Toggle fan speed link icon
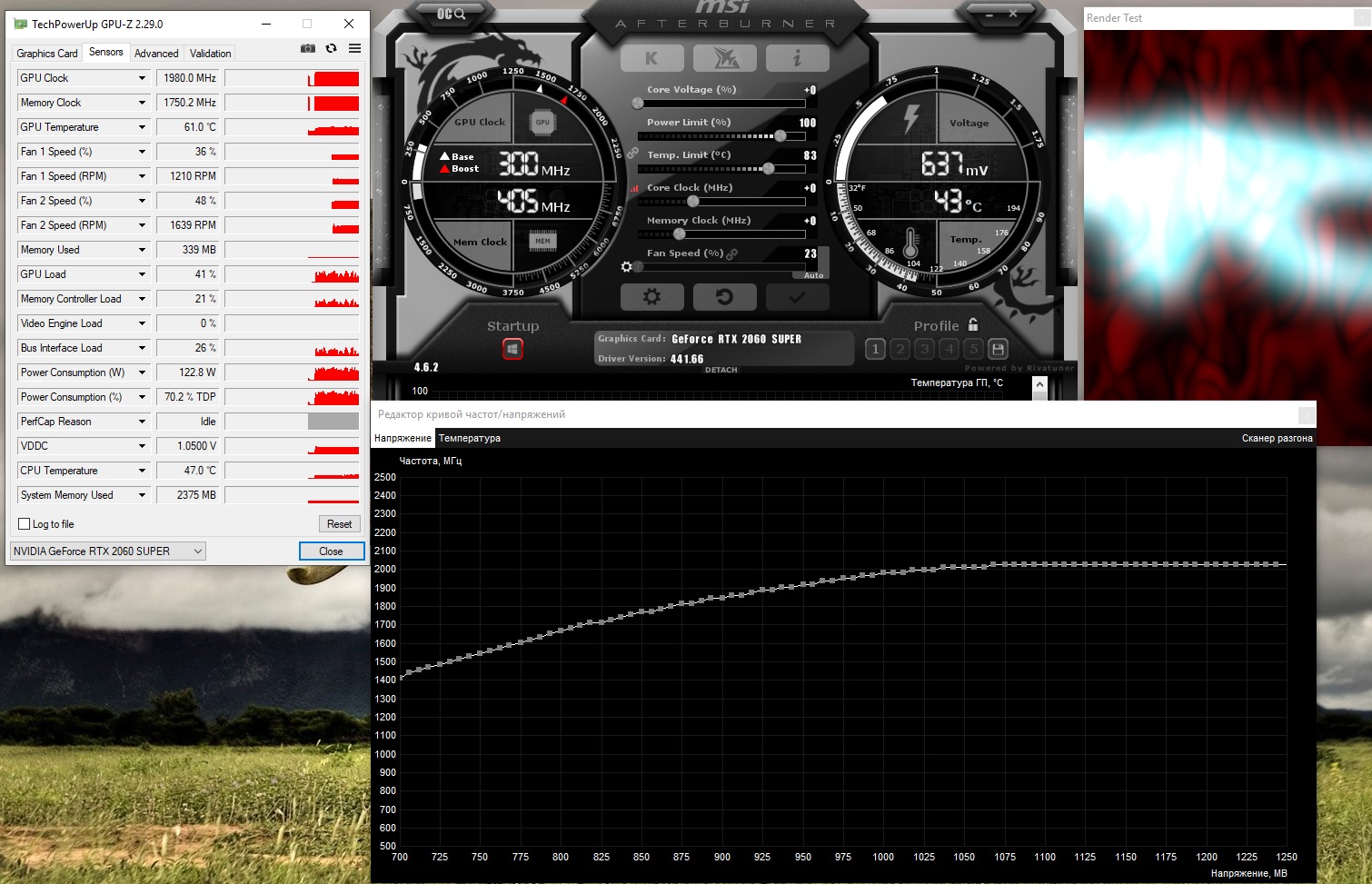Screen dimensions: 1372x884 (731, 253)
